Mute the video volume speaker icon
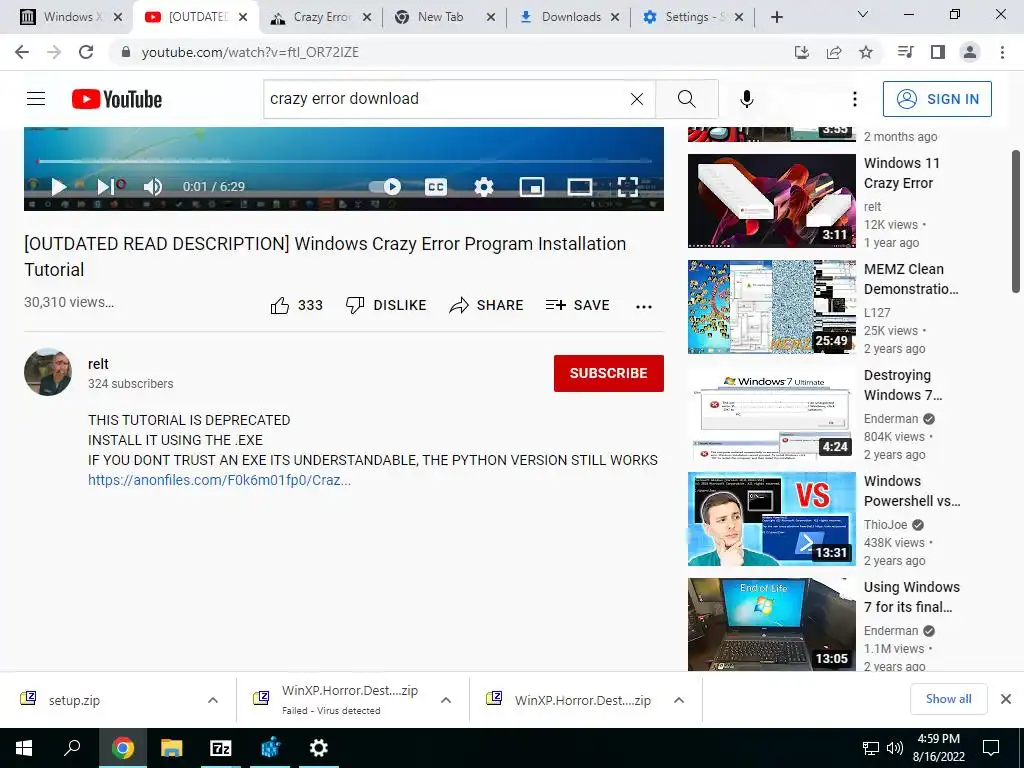The width and height of the screenshot is (1024, 768). coord(152,187)
